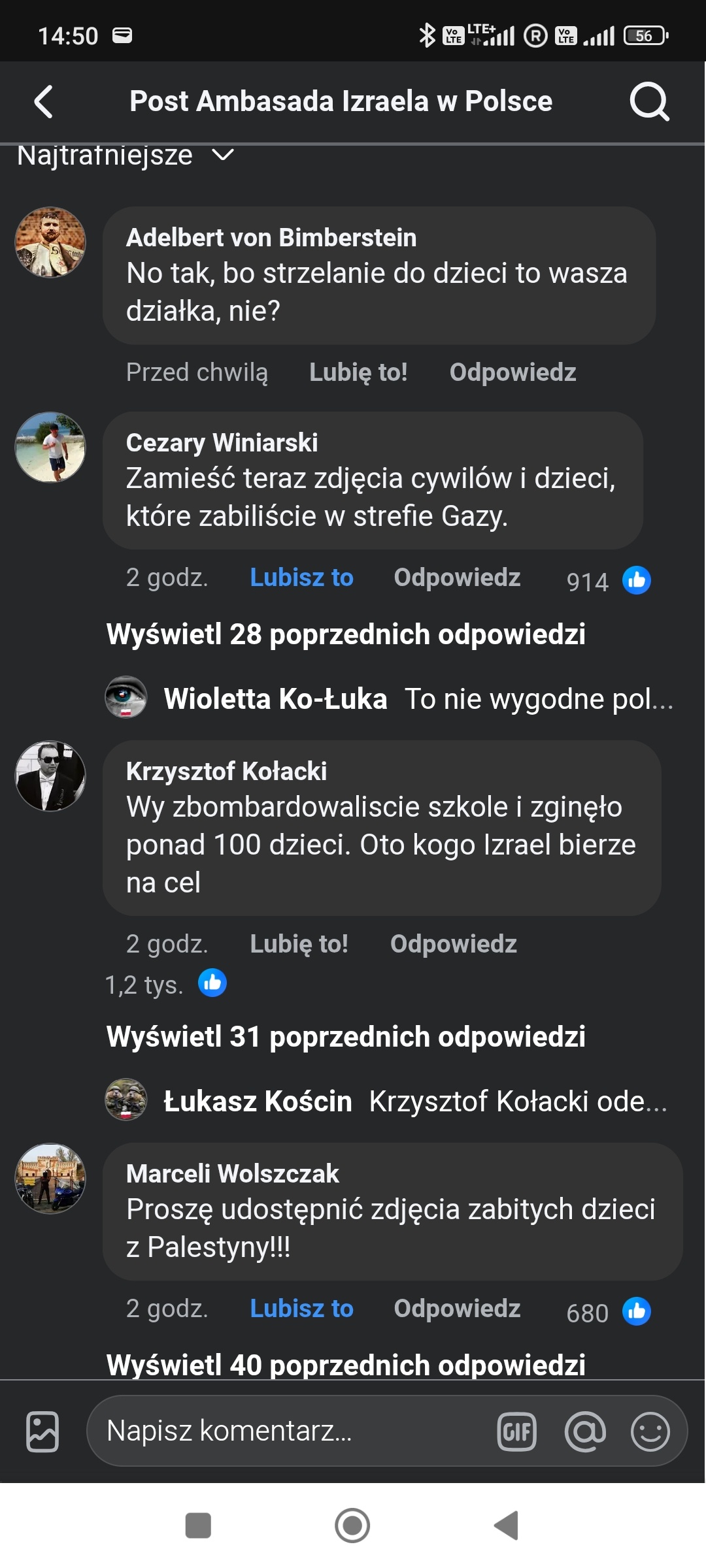Reply to Adelbert von Bimberstein's comment
The image size is (706, 1568).
pos(513,372)
